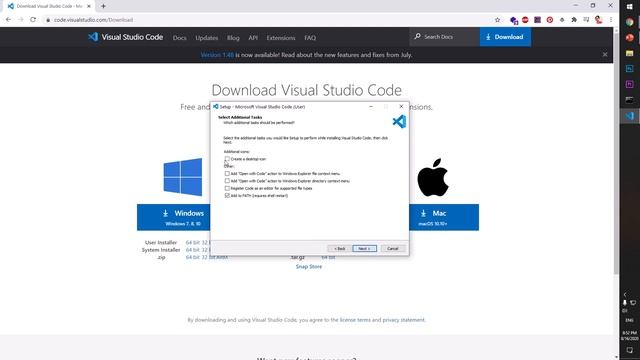
Task: Close the Download Visual Studio Code tab
Action: click(x=89, y=6)
